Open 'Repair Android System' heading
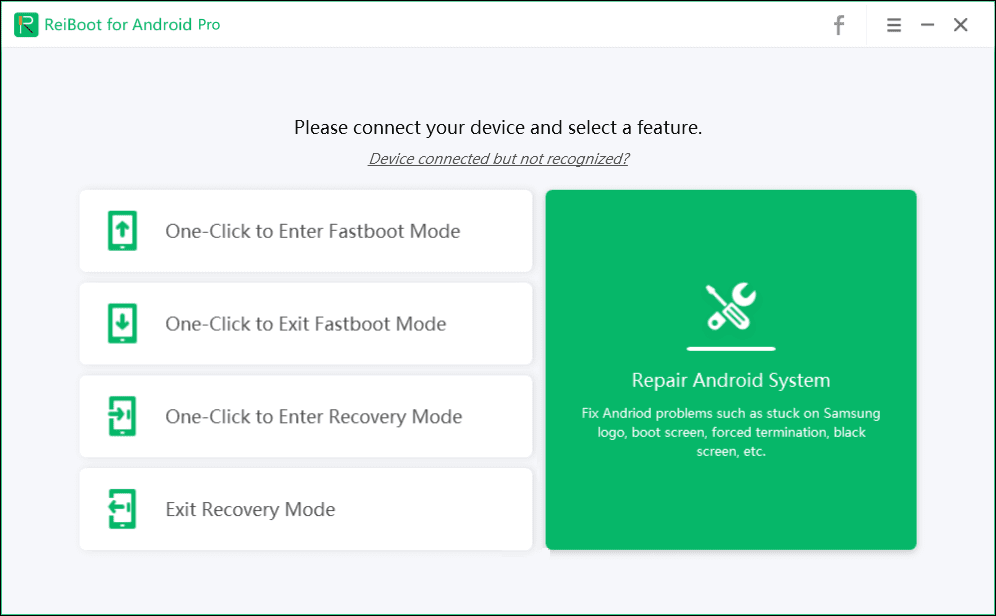 731,380
